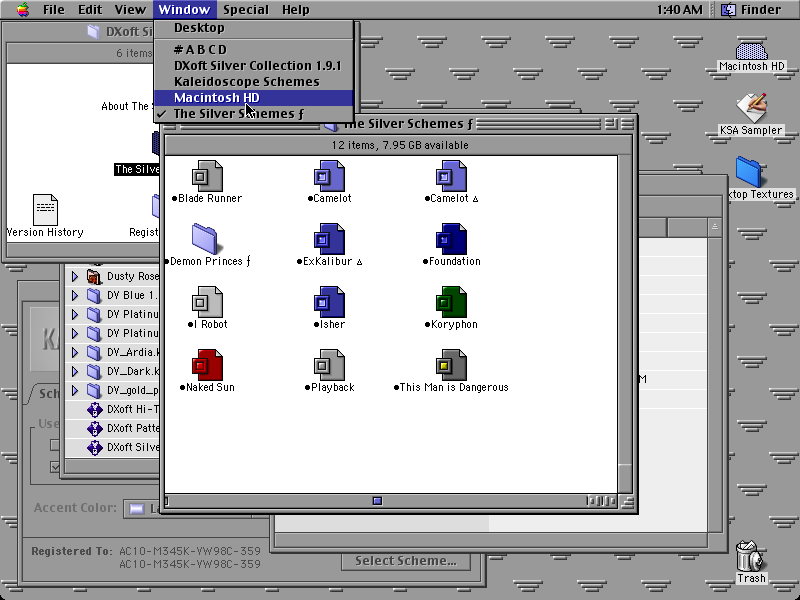Expand the DV_gold folder row
This screenshot has height=600, width=800.
click(74, 391)
